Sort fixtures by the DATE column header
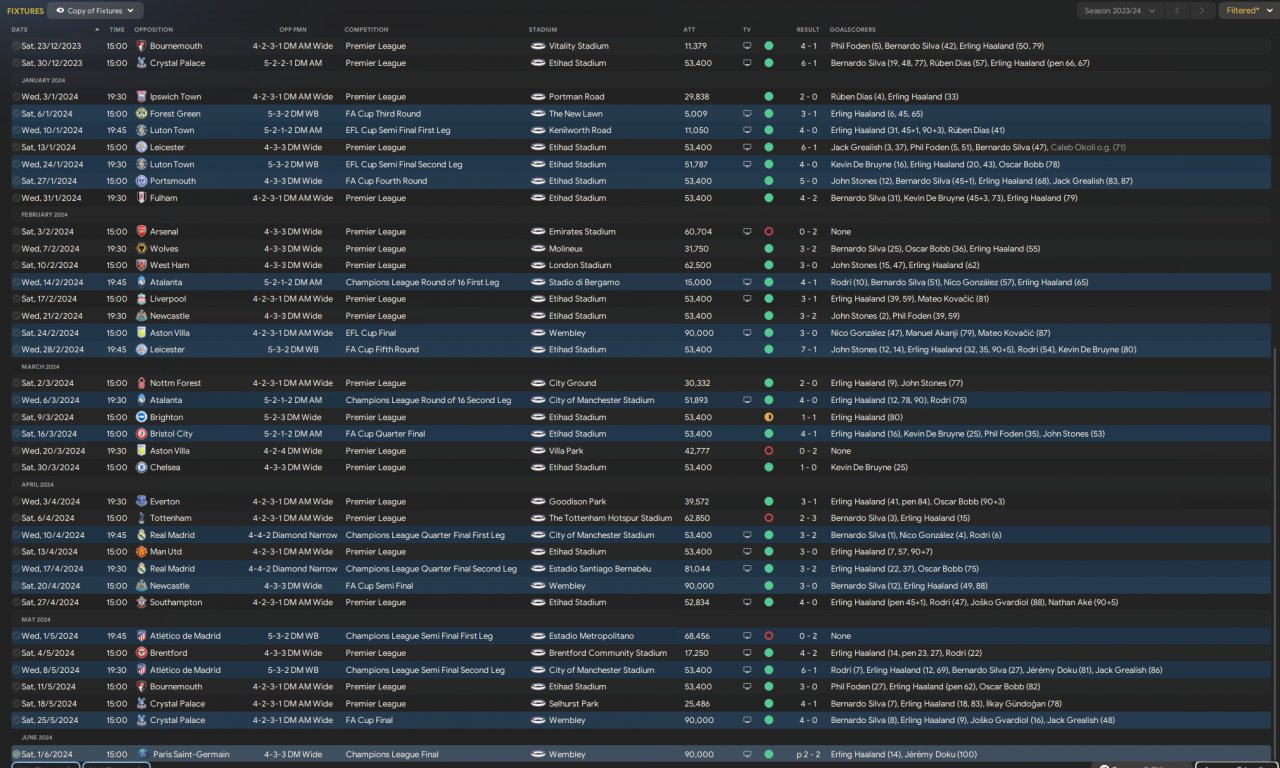Image resolution: width=1280 pixels, height=768 pixels. point(20,30)
